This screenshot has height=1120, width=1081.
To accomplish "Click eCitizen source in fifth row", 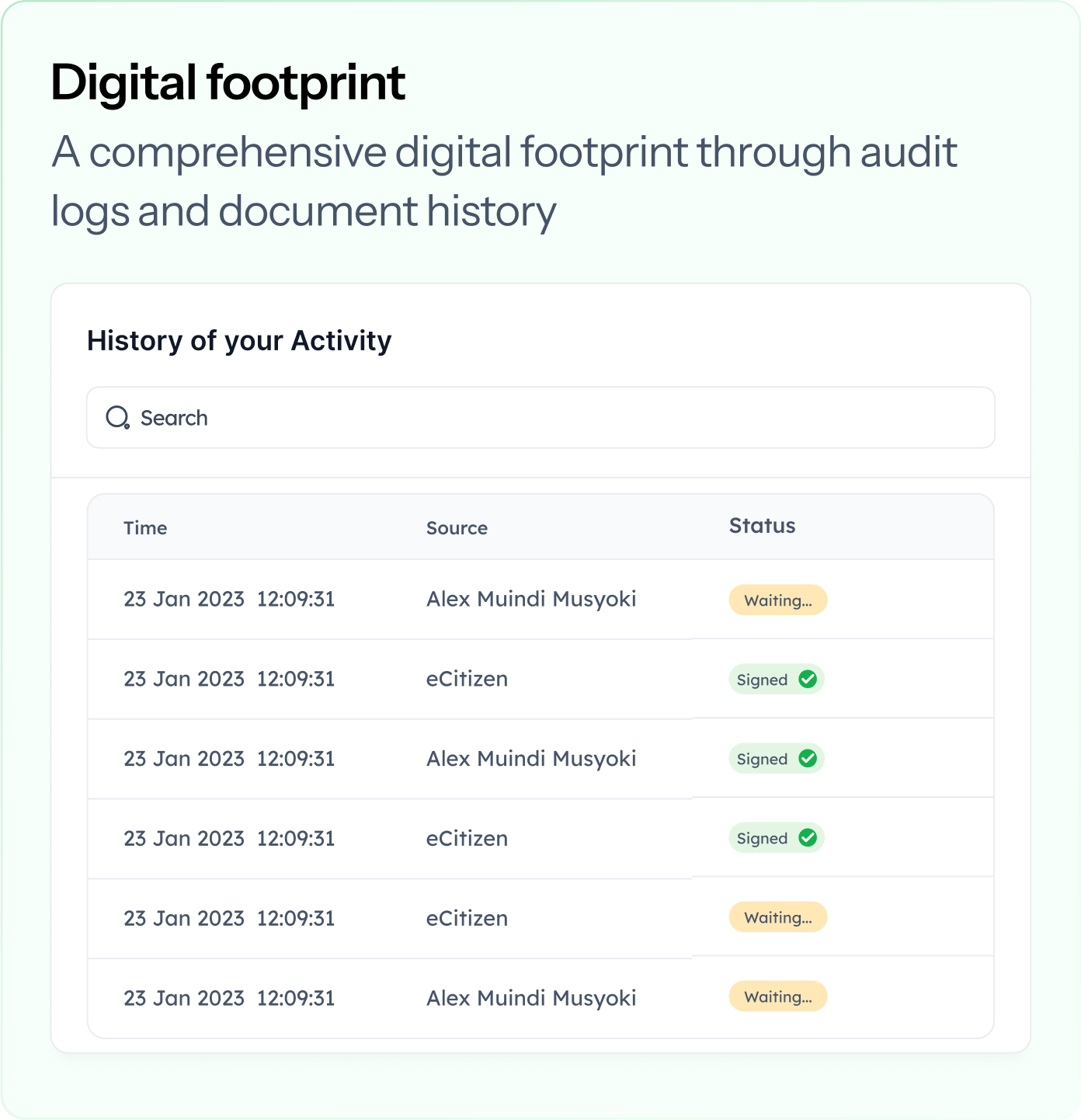I will pyautogui.click(x=467, y=918).
